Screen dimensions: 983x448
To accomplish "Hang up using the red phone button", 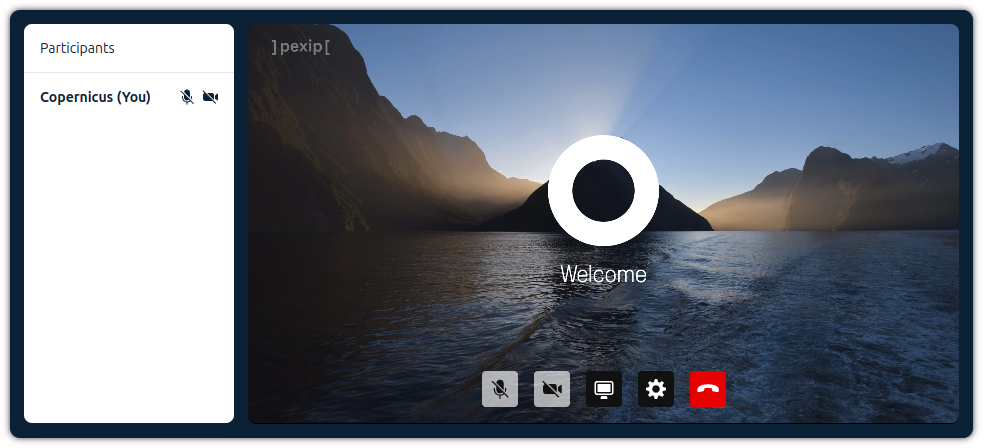I will [708, 389].
